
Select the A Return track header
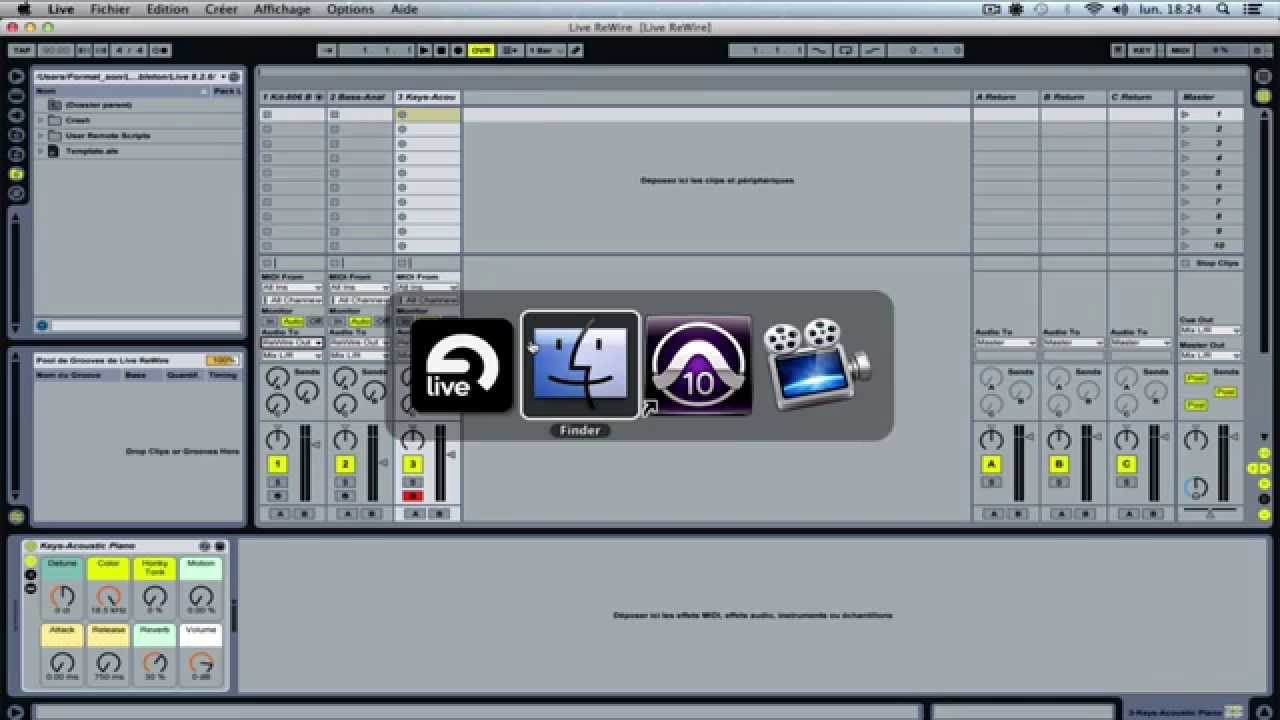pos(1006,97)
